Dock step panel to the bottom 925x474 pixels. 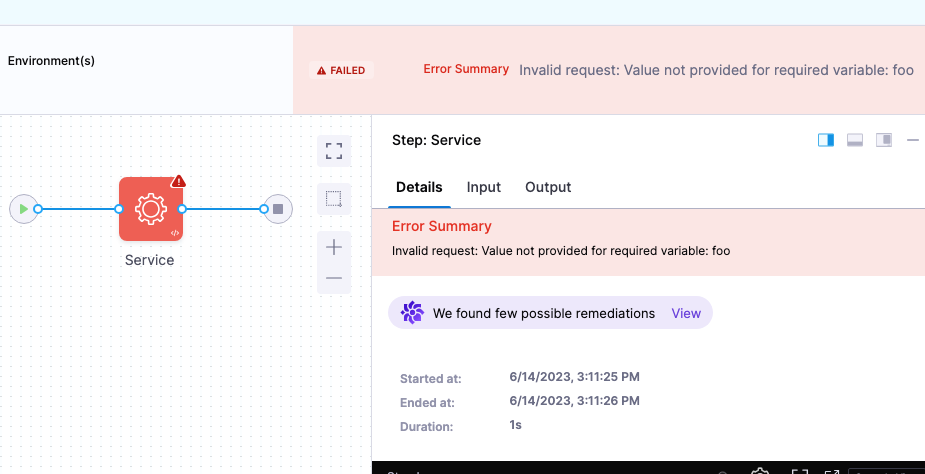click(855, 140)
